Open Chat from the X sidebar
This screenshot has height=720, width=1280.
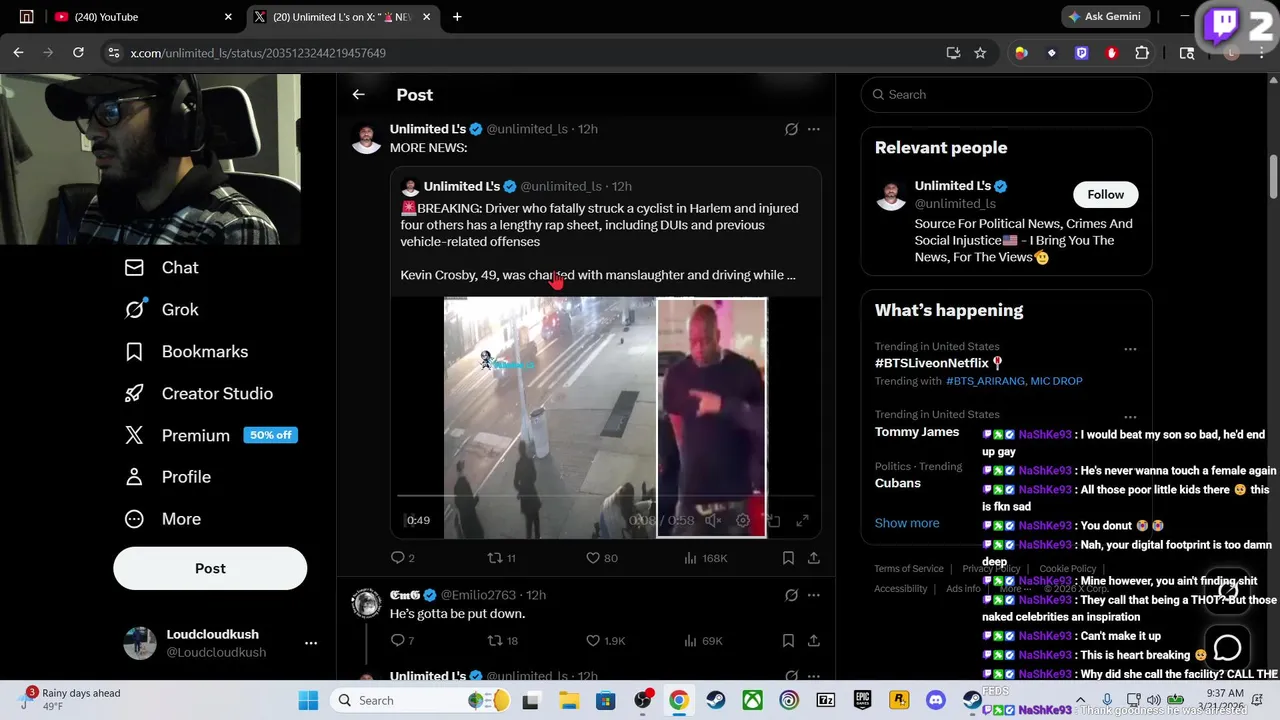pyautogui.click(x=162, y=267)
